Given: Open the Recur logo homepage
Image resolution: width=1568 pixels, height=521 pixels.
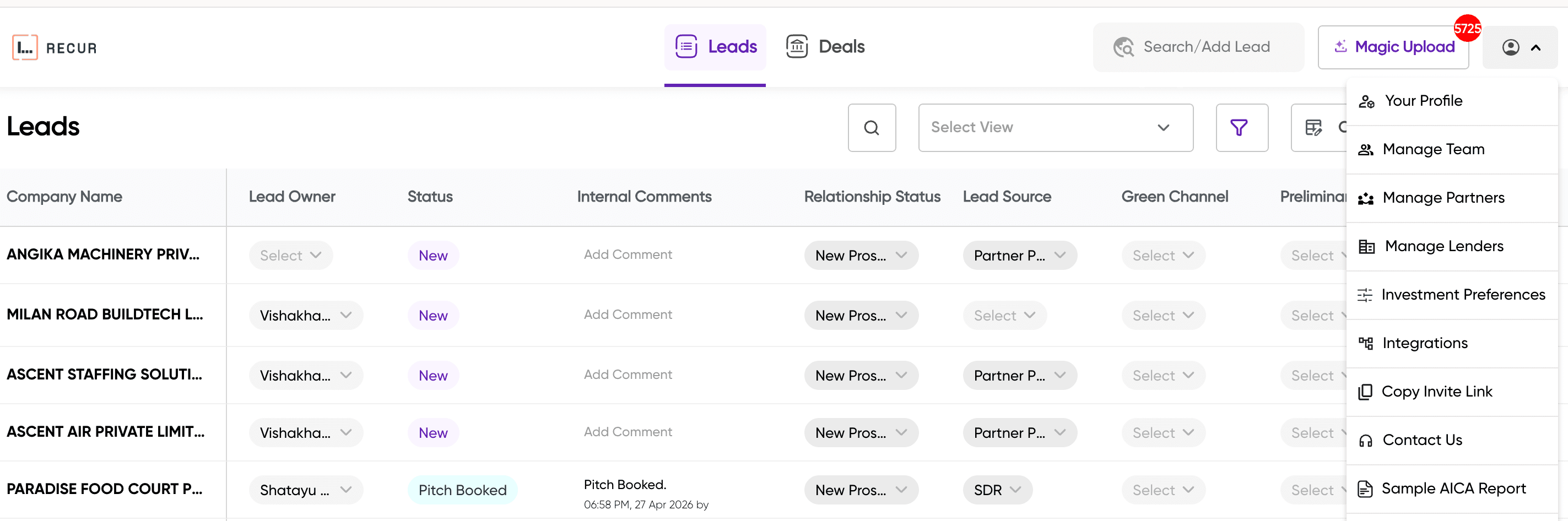Looking at the screenshot, I should pyautogui.click(x=53, y=47).
